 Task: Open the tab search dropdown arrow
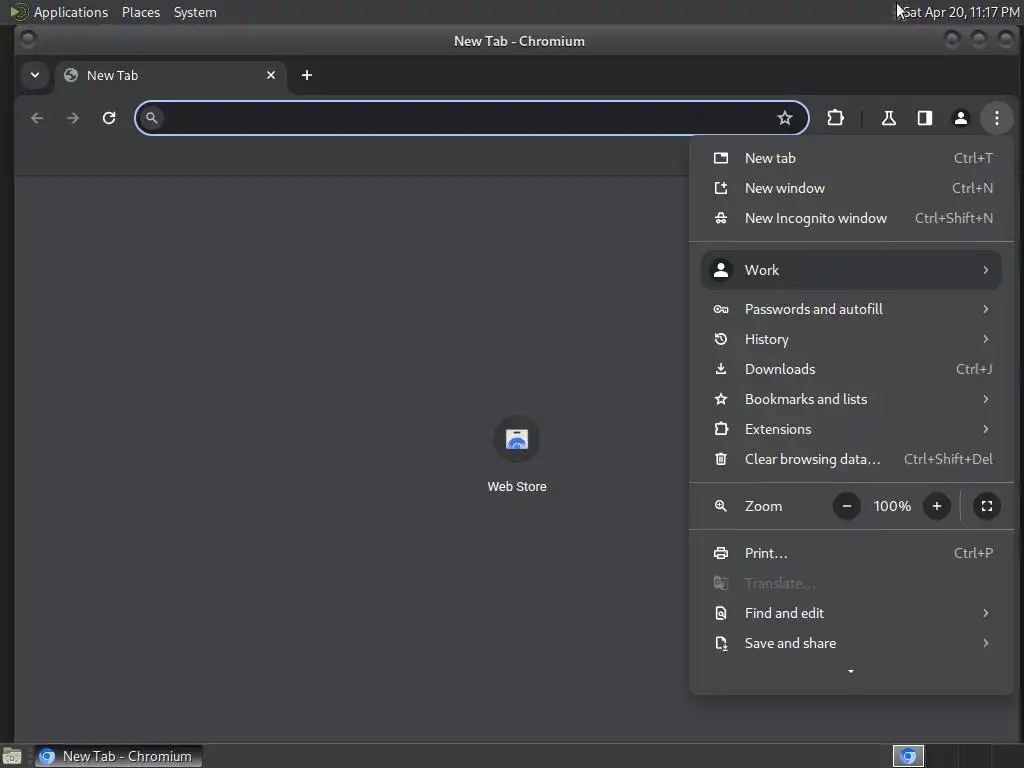click(x=35, y=75)
